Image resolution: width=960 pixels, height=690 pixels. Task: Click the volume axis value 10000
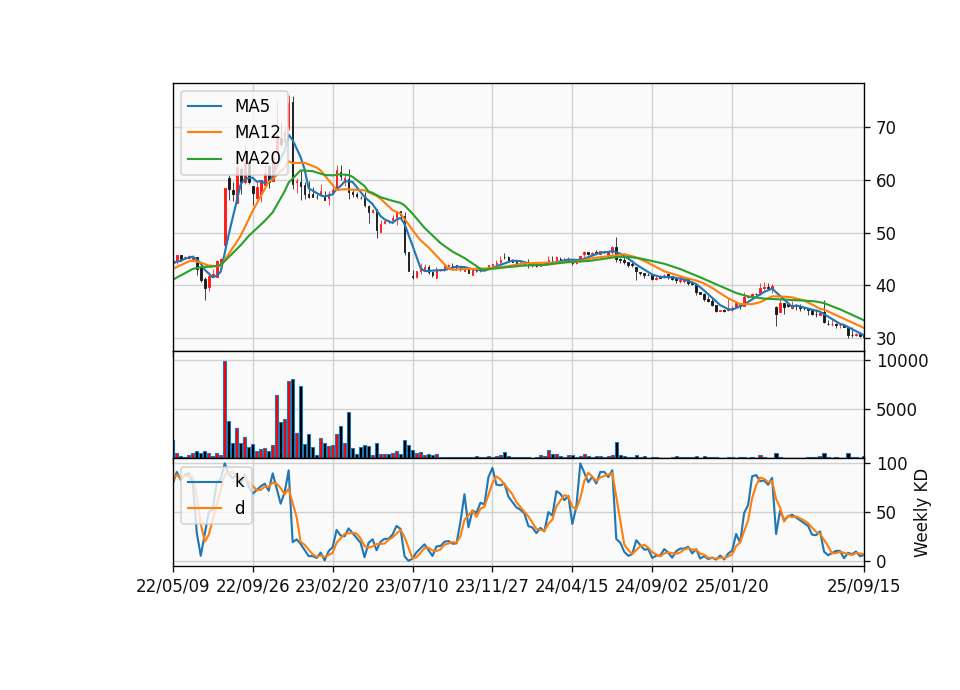[x=902, y=361]
